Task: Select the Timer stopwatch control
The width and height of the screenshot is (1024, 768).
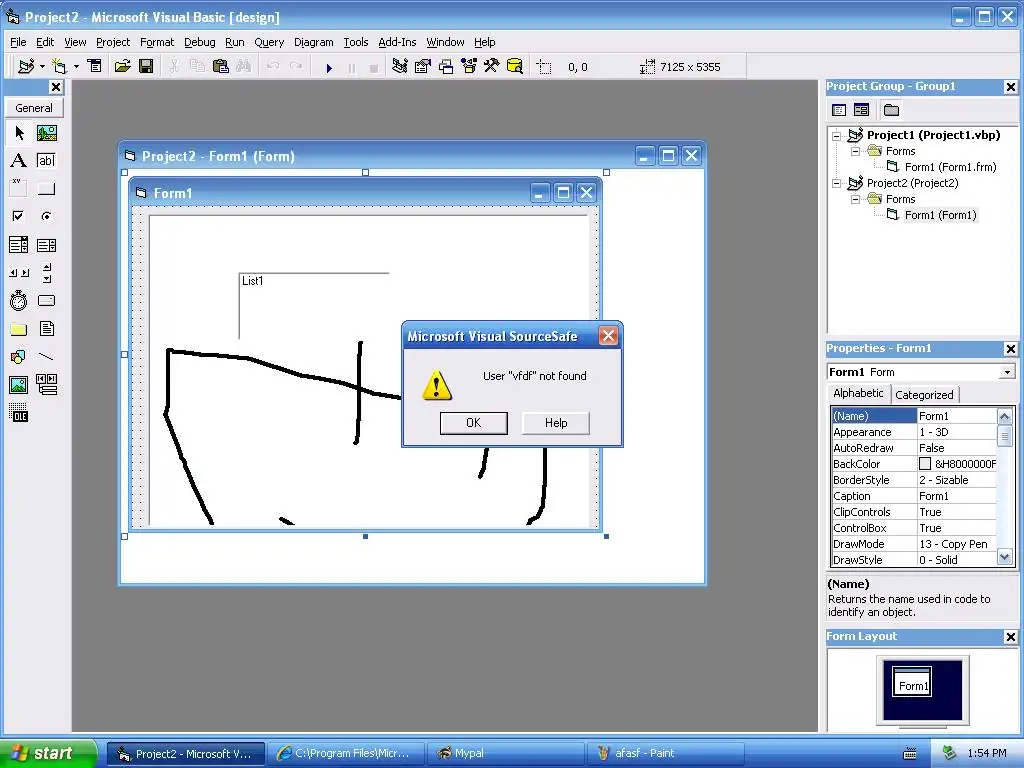Action: (19, 300)
